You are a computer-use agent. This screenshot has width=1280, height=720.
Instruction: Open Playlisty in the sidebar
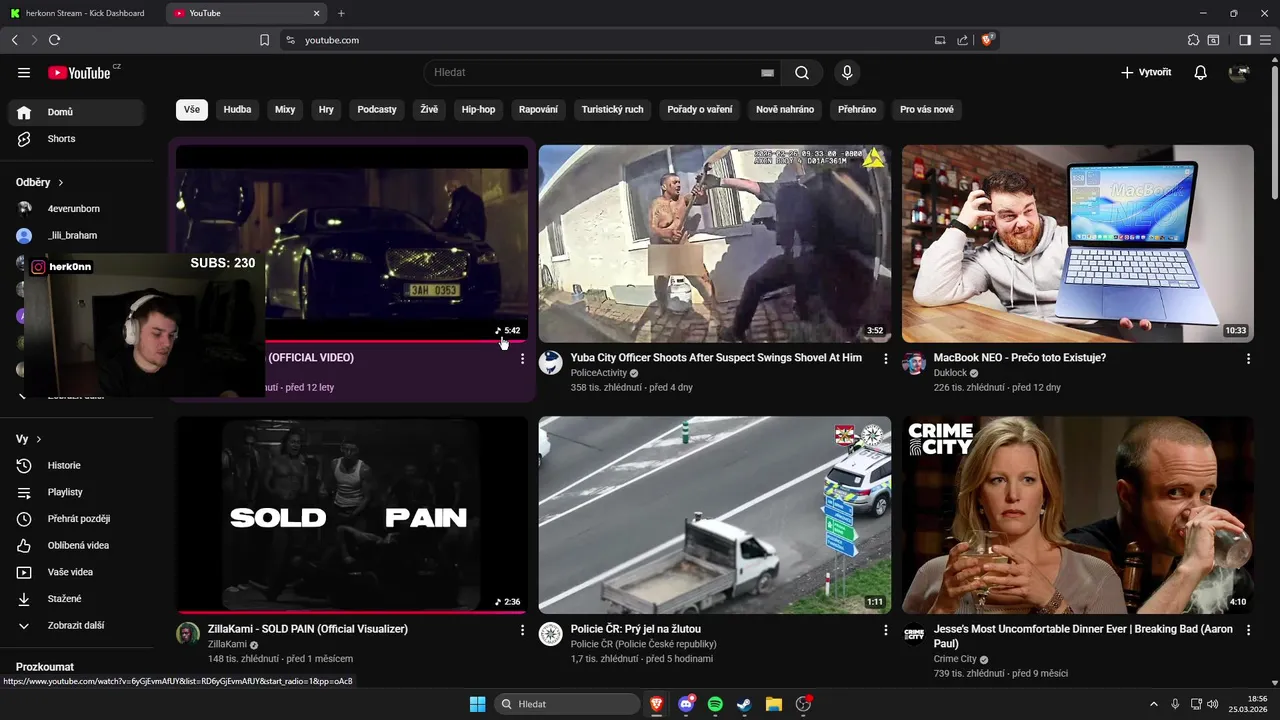pyautogui.click(x=77, y=492)
